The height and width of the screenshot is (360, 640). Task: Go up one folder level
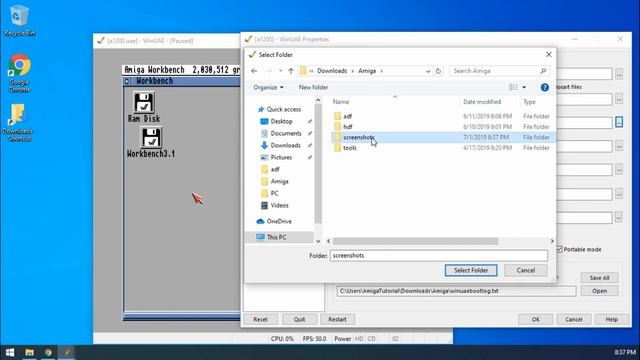point(291,71)
